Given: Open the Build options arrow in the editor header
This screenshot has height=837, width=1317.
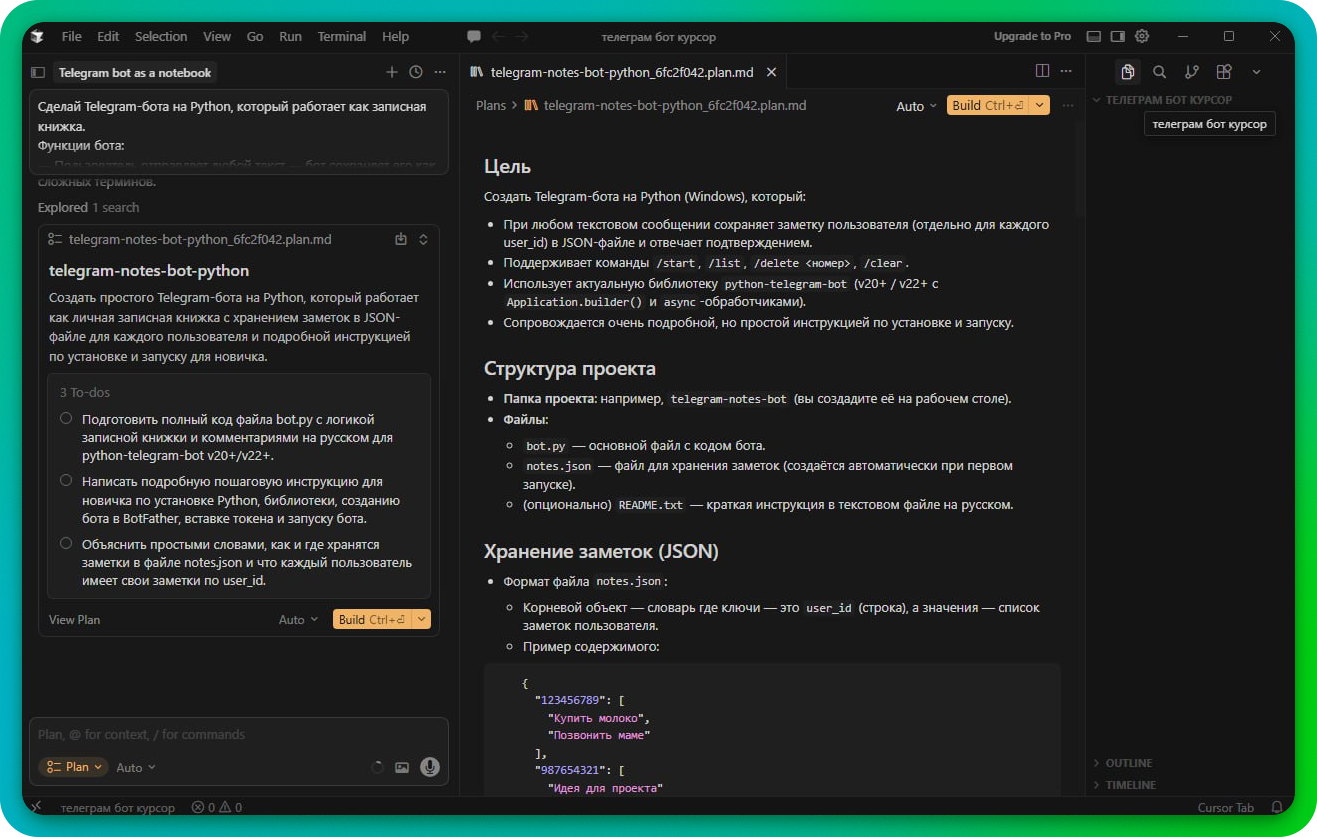Looking at the screenshot, I should tap(1040, 106).
